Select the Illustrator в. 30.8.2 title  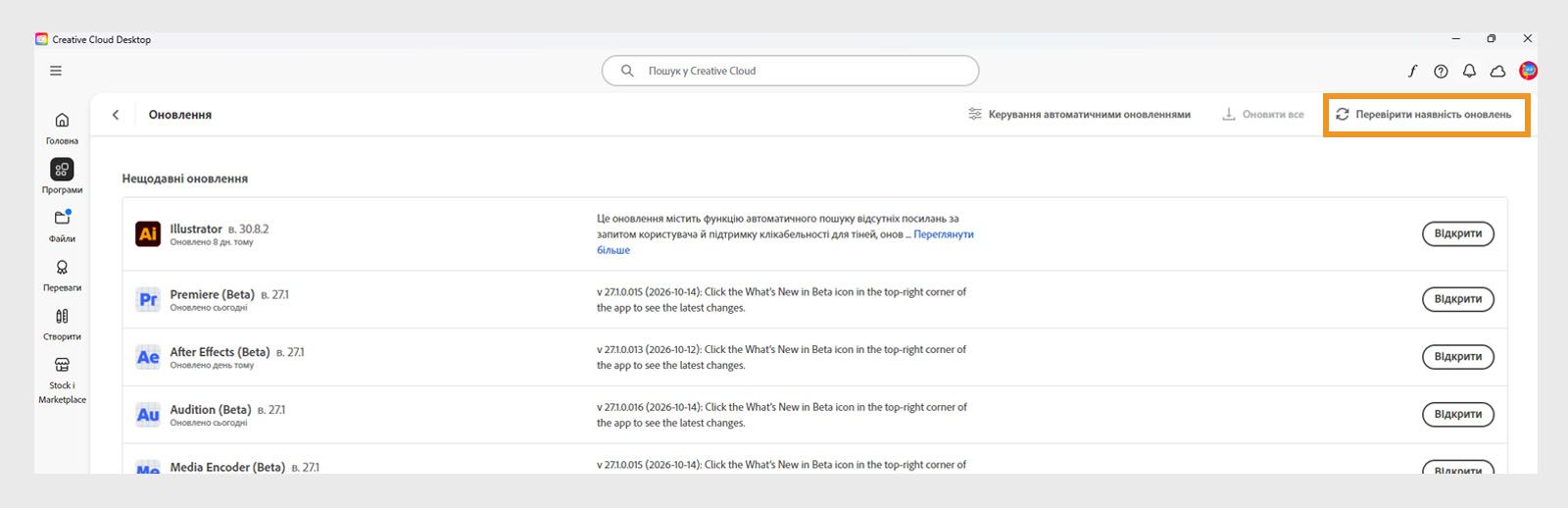(x=220, y=229)
